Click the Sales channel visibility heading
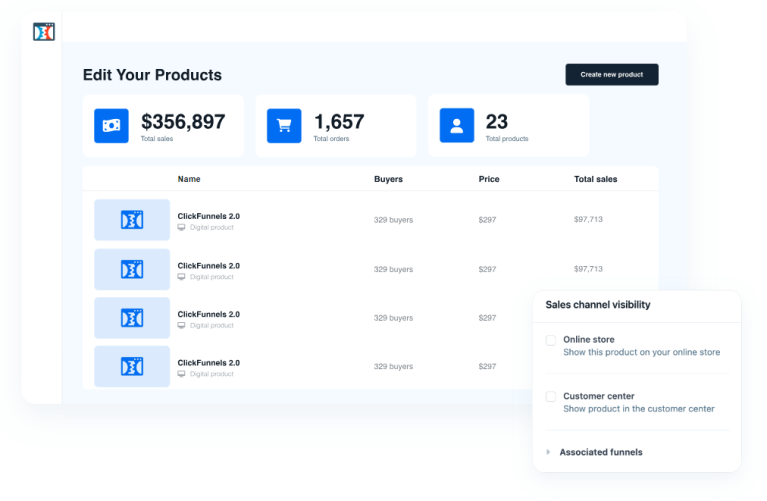The image size is (767, 501). tap(598, 305)
